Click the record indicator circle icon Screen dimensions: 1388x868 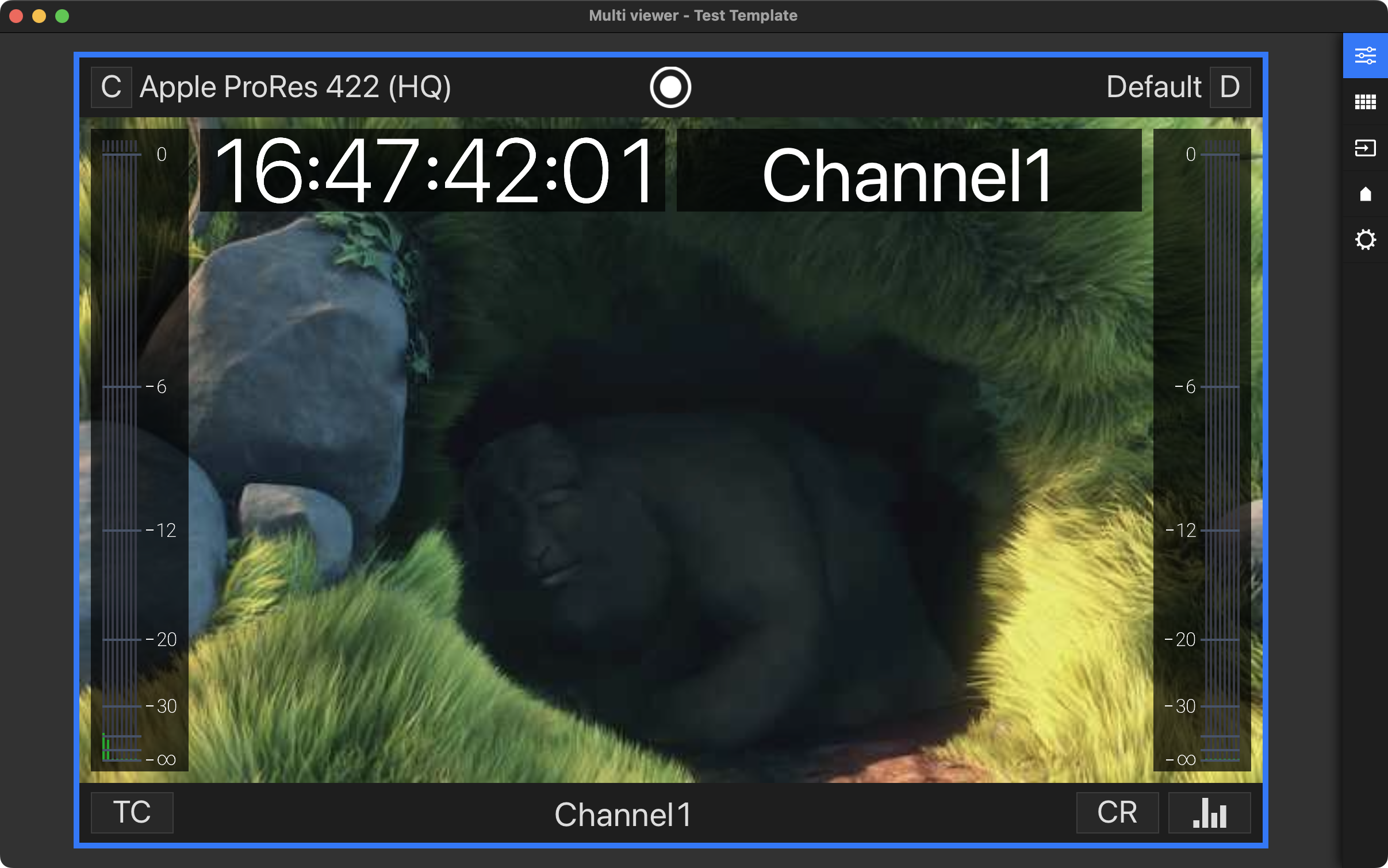click(670, 87)
